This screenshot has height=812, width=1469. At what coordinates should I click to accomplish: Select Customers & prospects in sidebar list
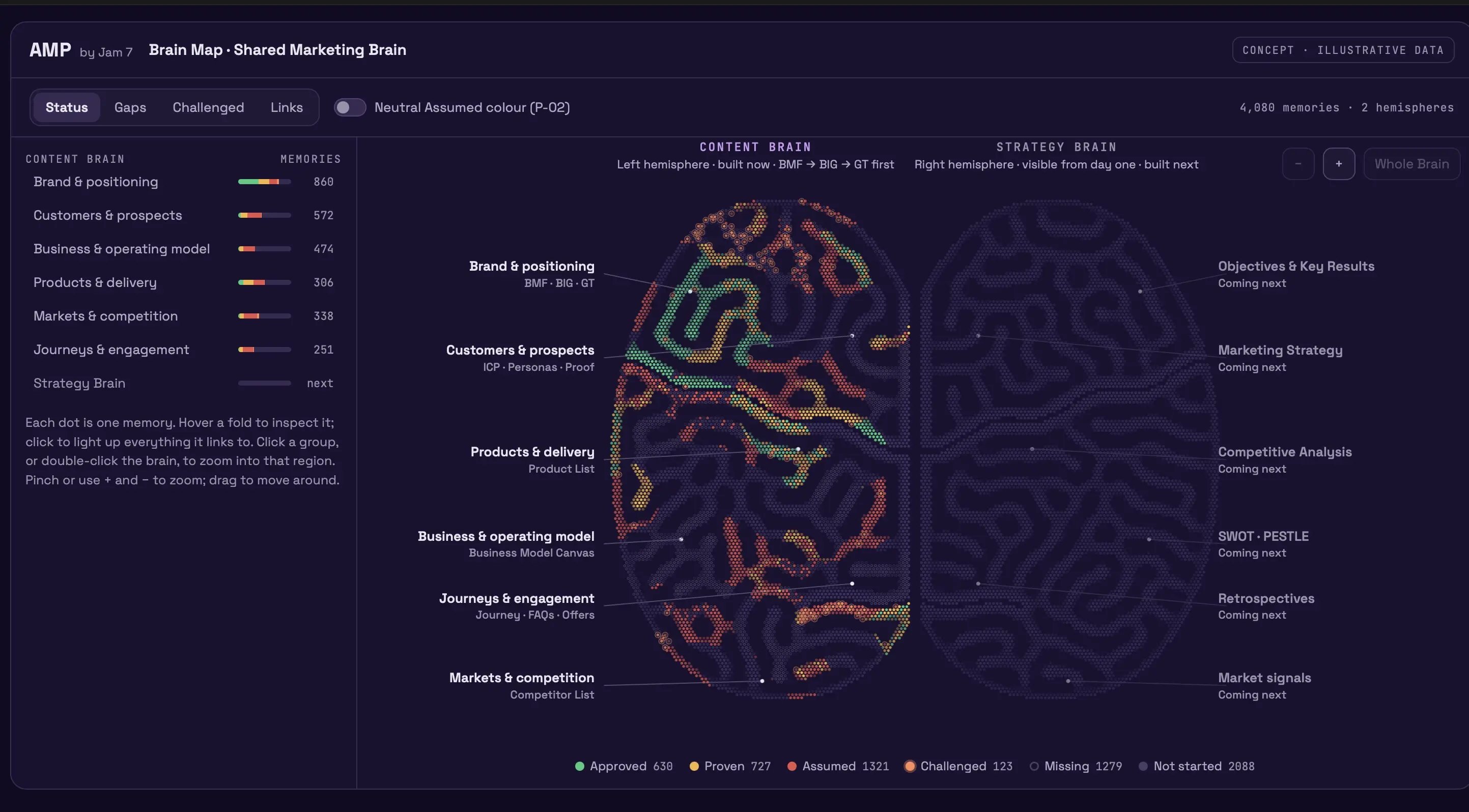coord(183,215)
